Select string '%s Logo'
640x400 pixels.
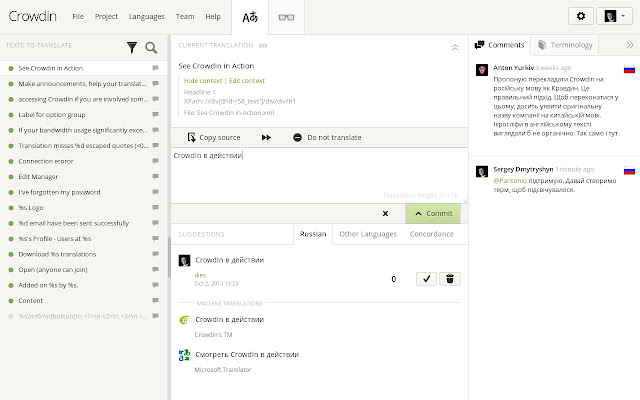[x=84, y=208]
